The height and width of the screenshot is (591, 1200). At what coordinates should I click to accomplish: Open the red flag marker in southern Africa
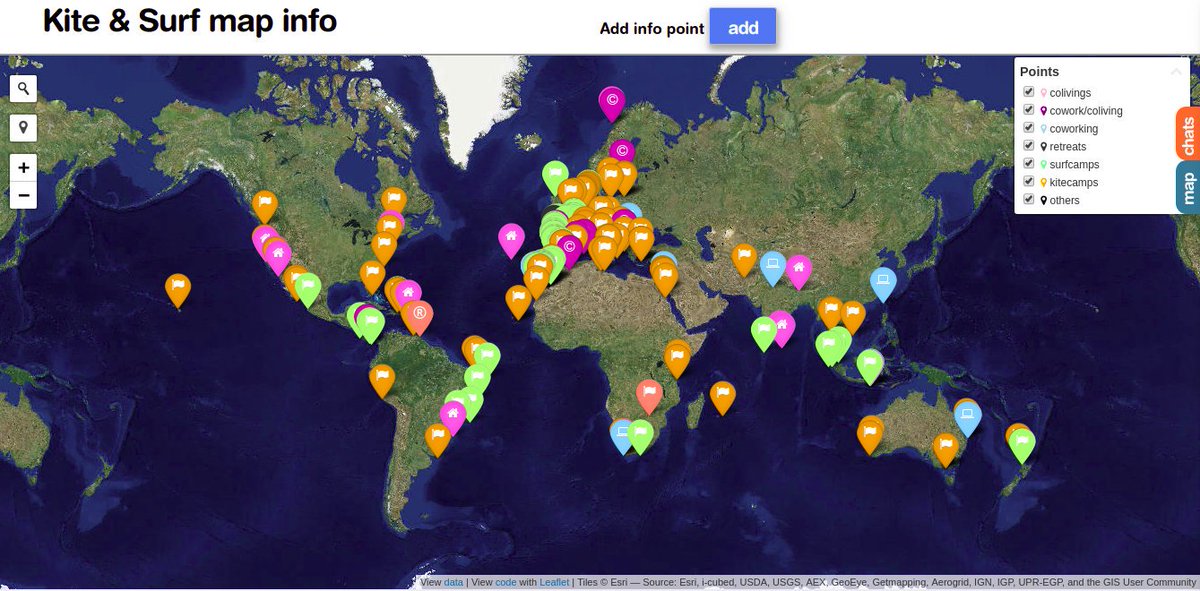click(649, 398)
